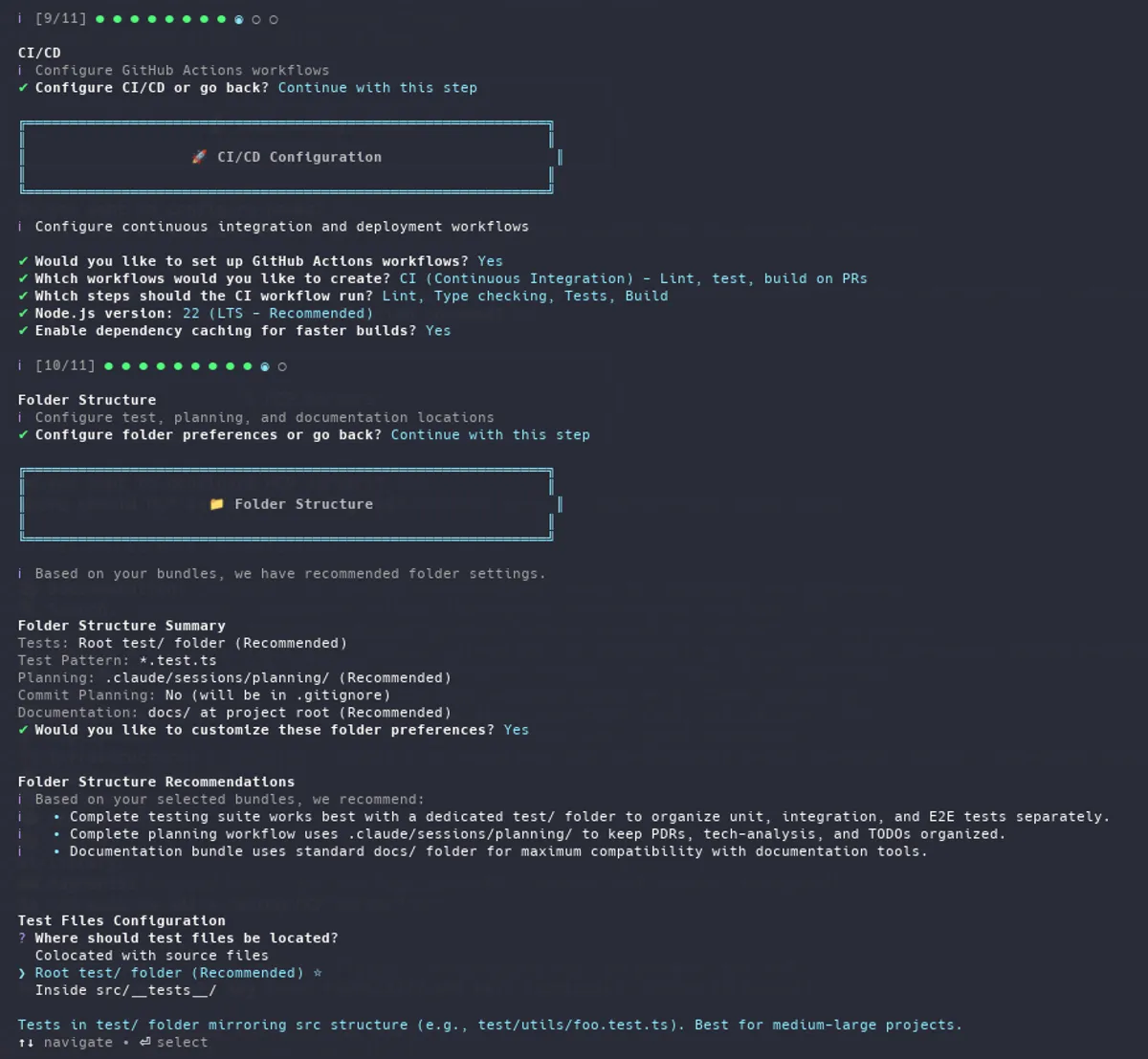This screenshot has width=1148, height=1059.
Task: Click the 'Test Files Configuration' heading
Action: pyautogui.click(x=121, y=919)
